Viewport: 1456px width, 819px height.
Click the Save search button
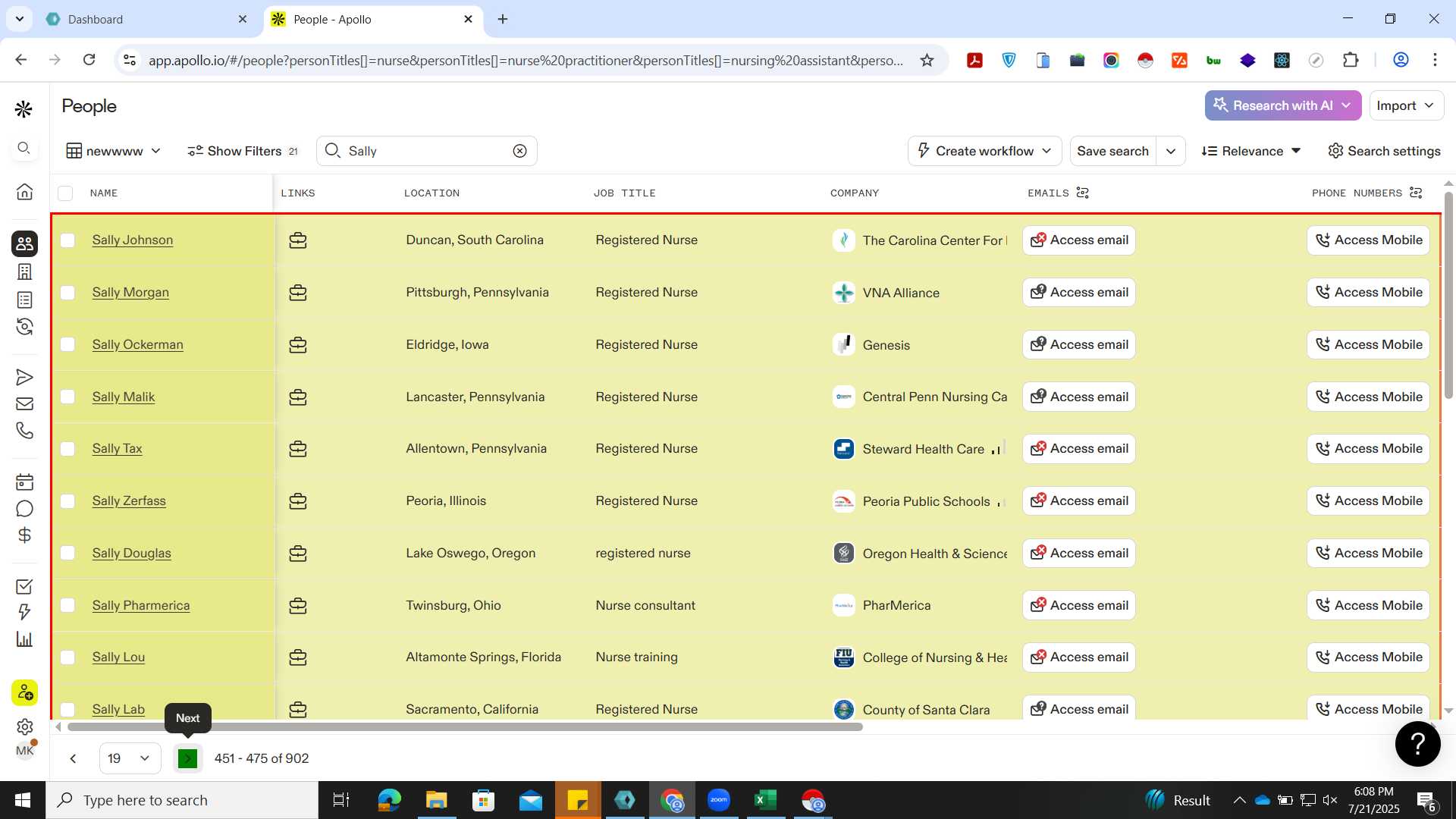click(x=1112, y=151)
